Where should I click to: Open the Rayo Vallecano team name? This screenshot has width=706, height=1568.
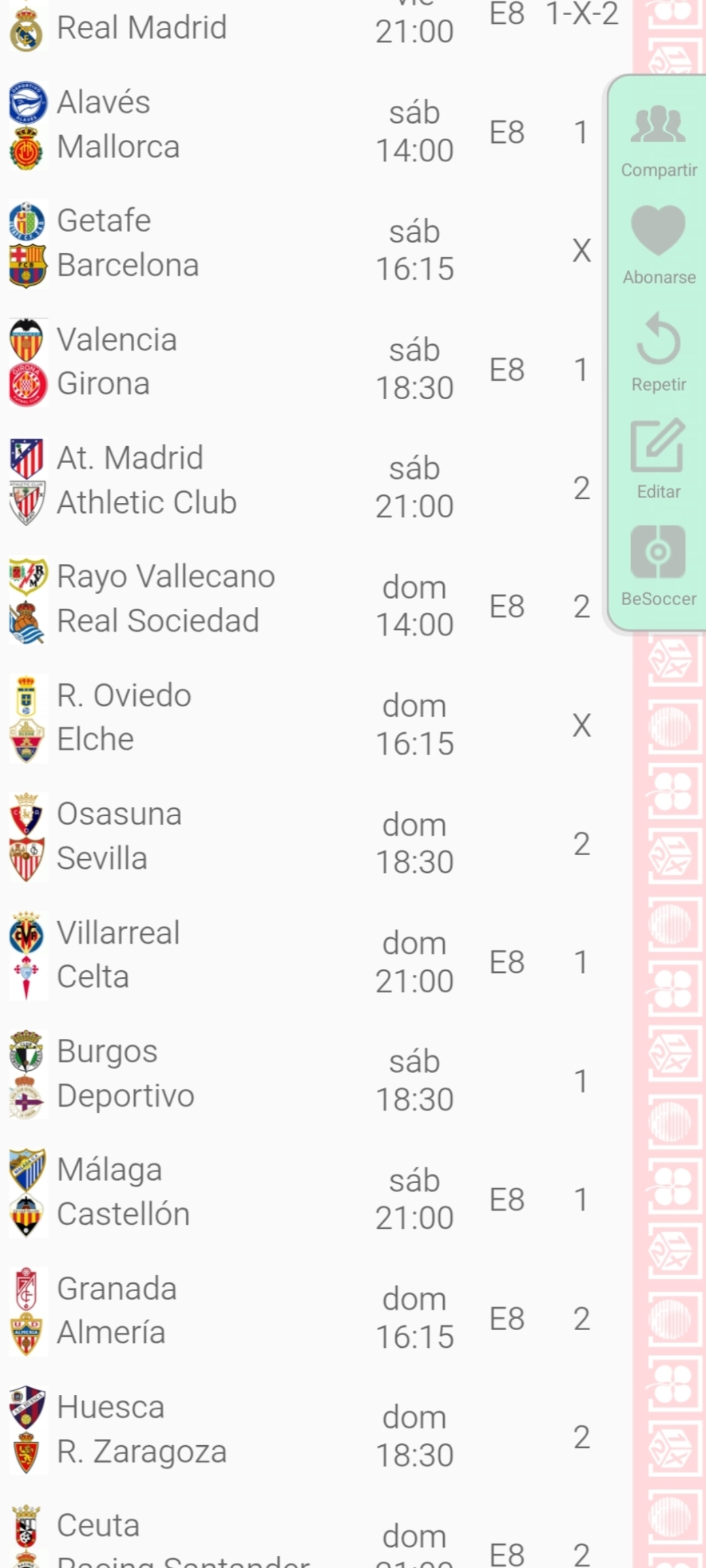(166, 577)
